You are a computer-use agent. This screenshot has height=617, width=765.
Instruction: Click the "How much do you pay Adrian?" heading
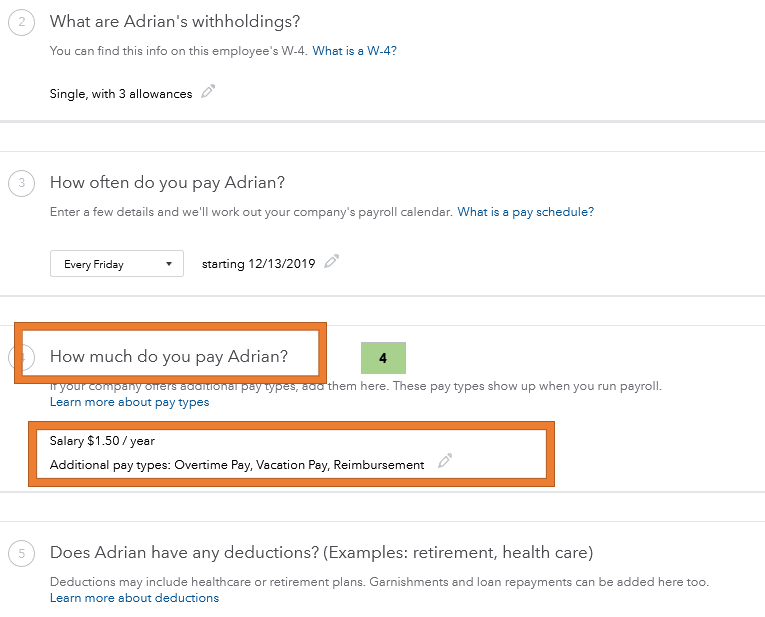pyautogui.click(x=169, y=356)
